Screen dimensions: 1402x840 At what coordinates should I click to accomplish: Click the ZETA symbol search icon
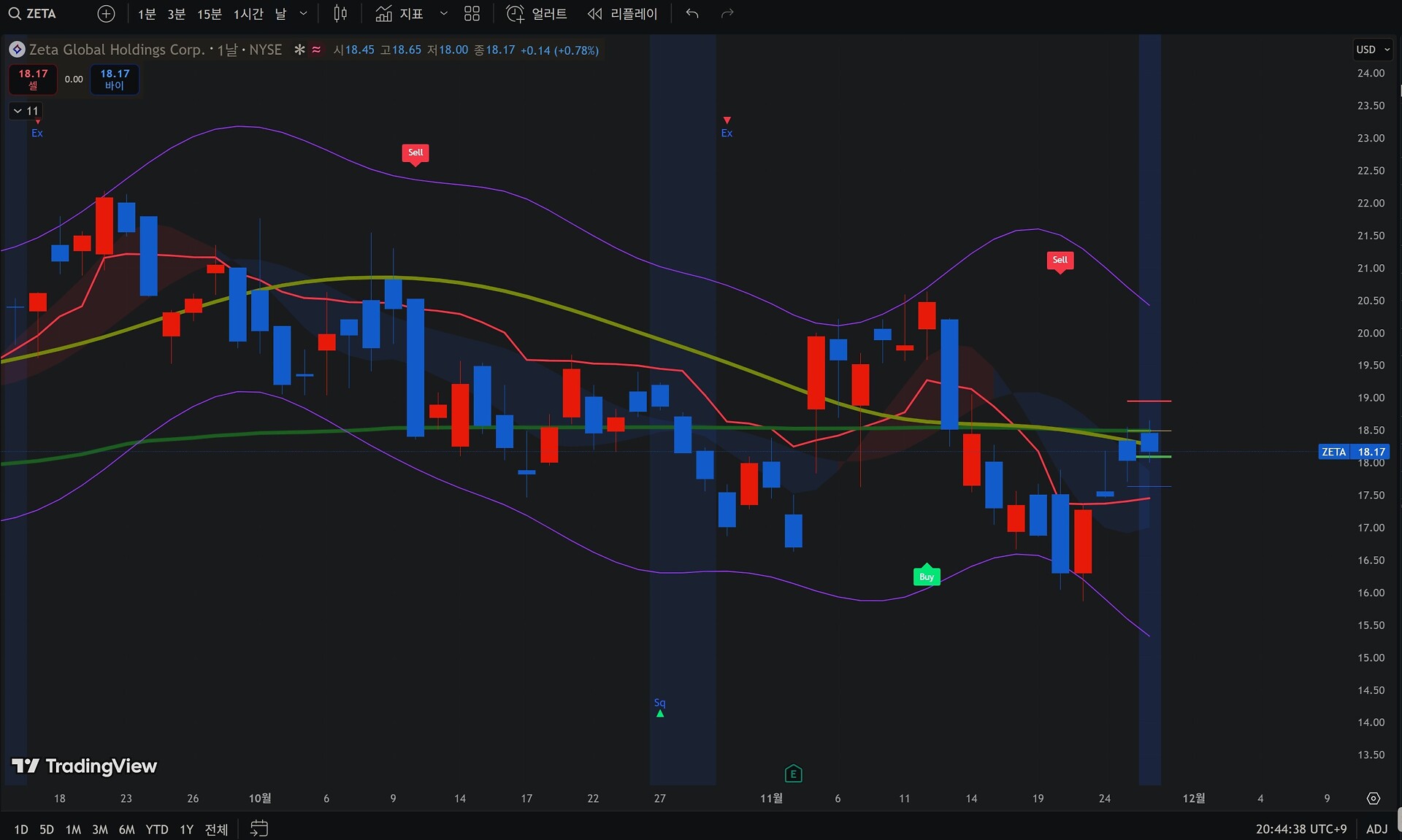tap(14, 14)
